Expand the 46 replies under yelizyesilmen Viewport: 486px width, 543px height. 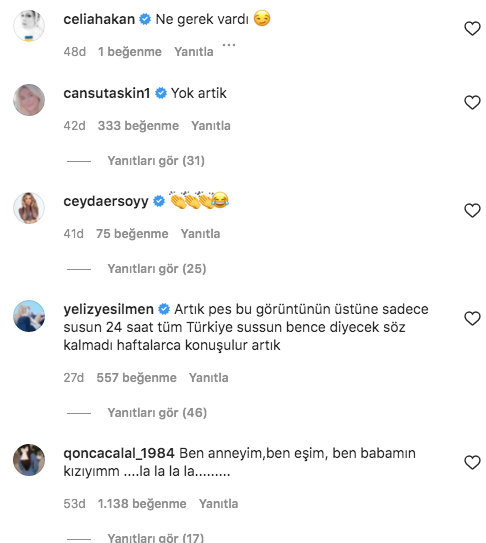coord(157,413)
